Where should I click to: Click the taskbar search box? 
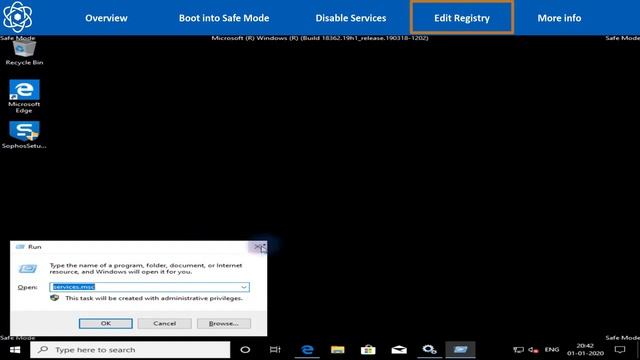click(130, 350)
